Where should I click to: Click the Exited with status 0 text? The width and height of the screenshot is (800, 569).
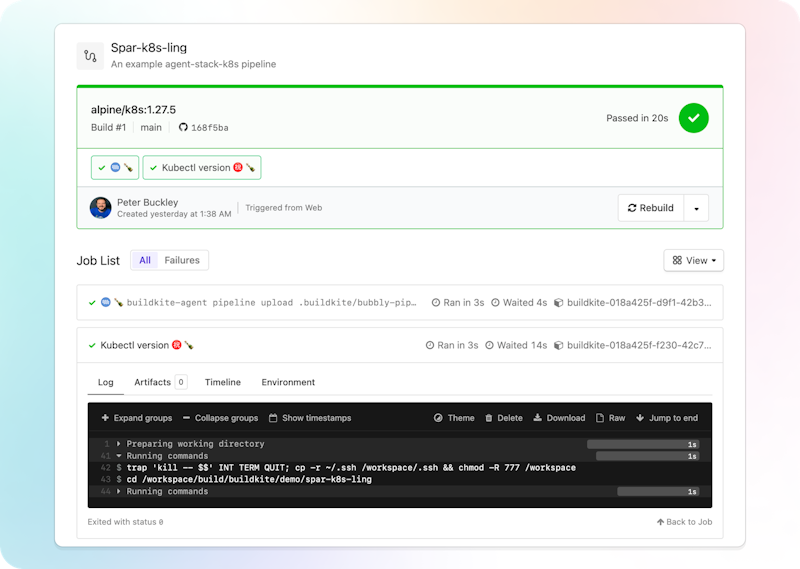pyautogui.click(x=126, y=522)
